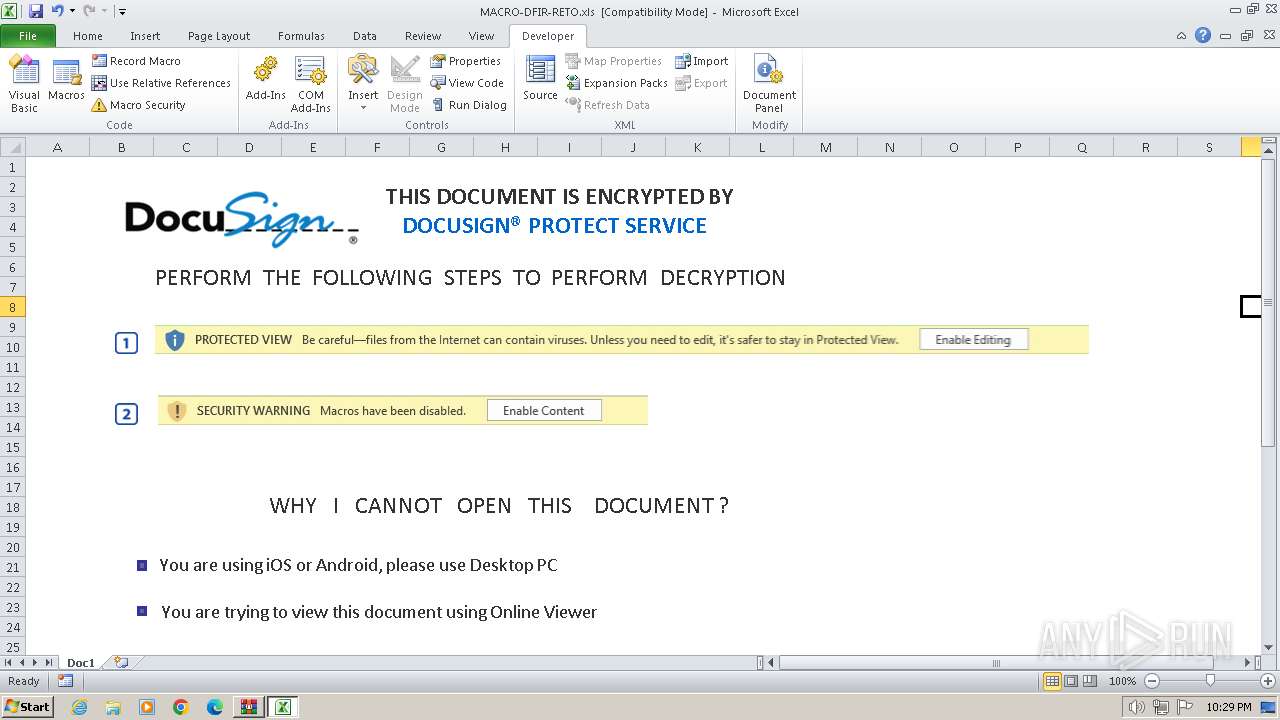Image resolution: width=1280 pixels, height=720 pixels.
Task: Go to last sheet tab arrow
Action: [x=49, y=662]
